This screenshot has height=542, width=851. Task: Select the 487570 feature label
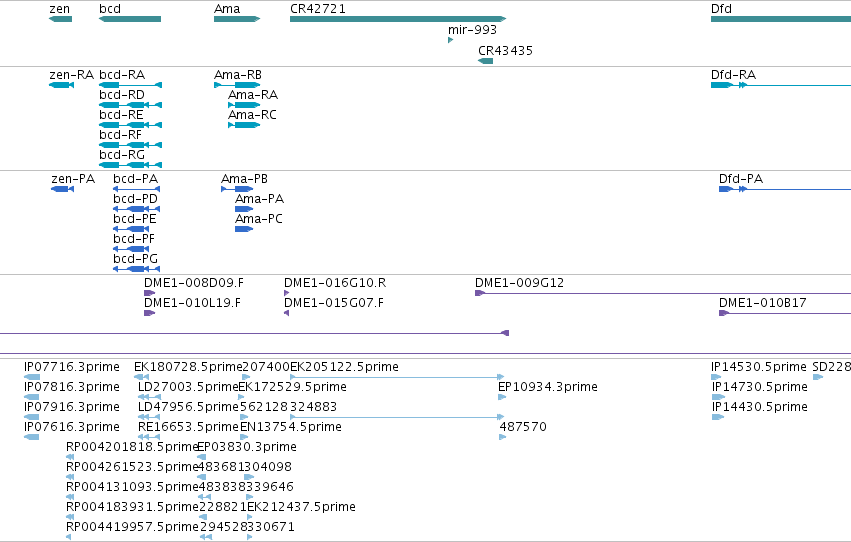click(523, 427)
